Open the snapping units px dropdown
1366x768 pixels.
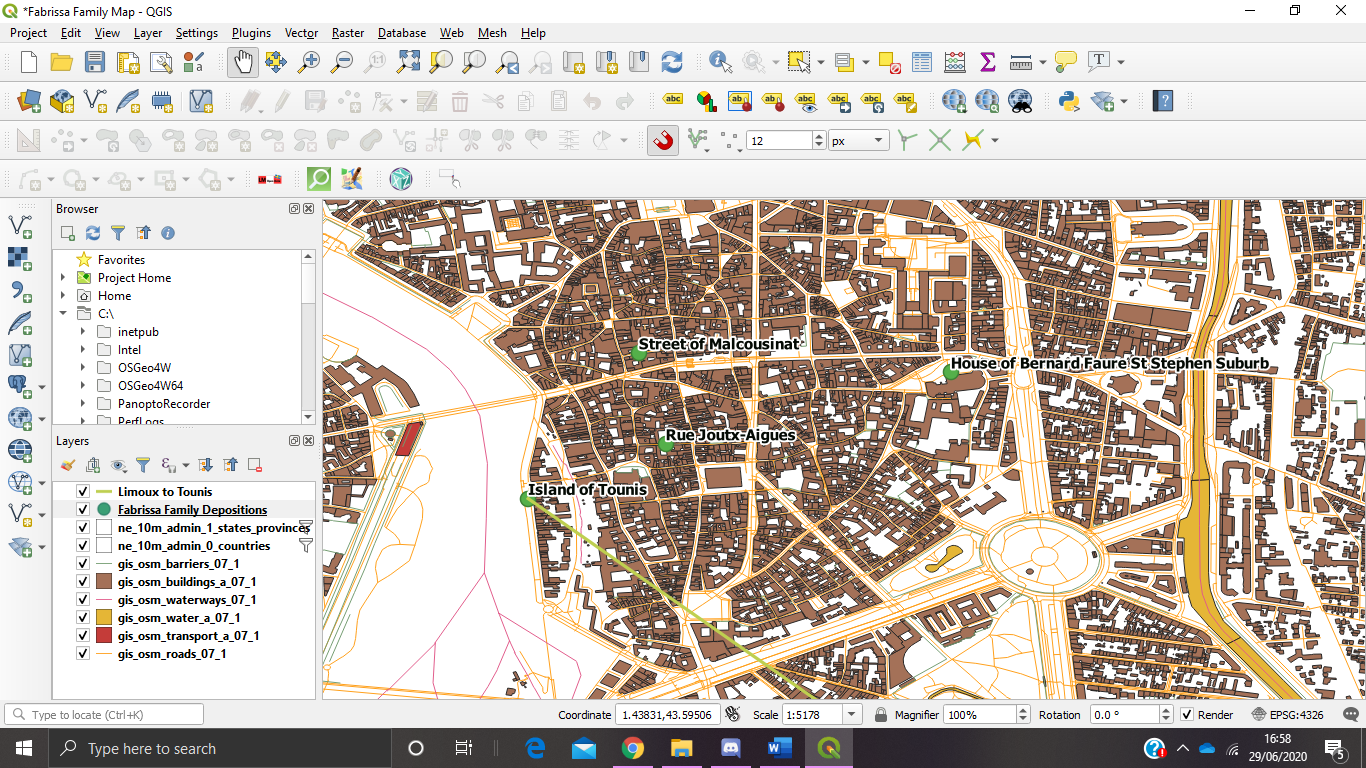coord(858,141)
